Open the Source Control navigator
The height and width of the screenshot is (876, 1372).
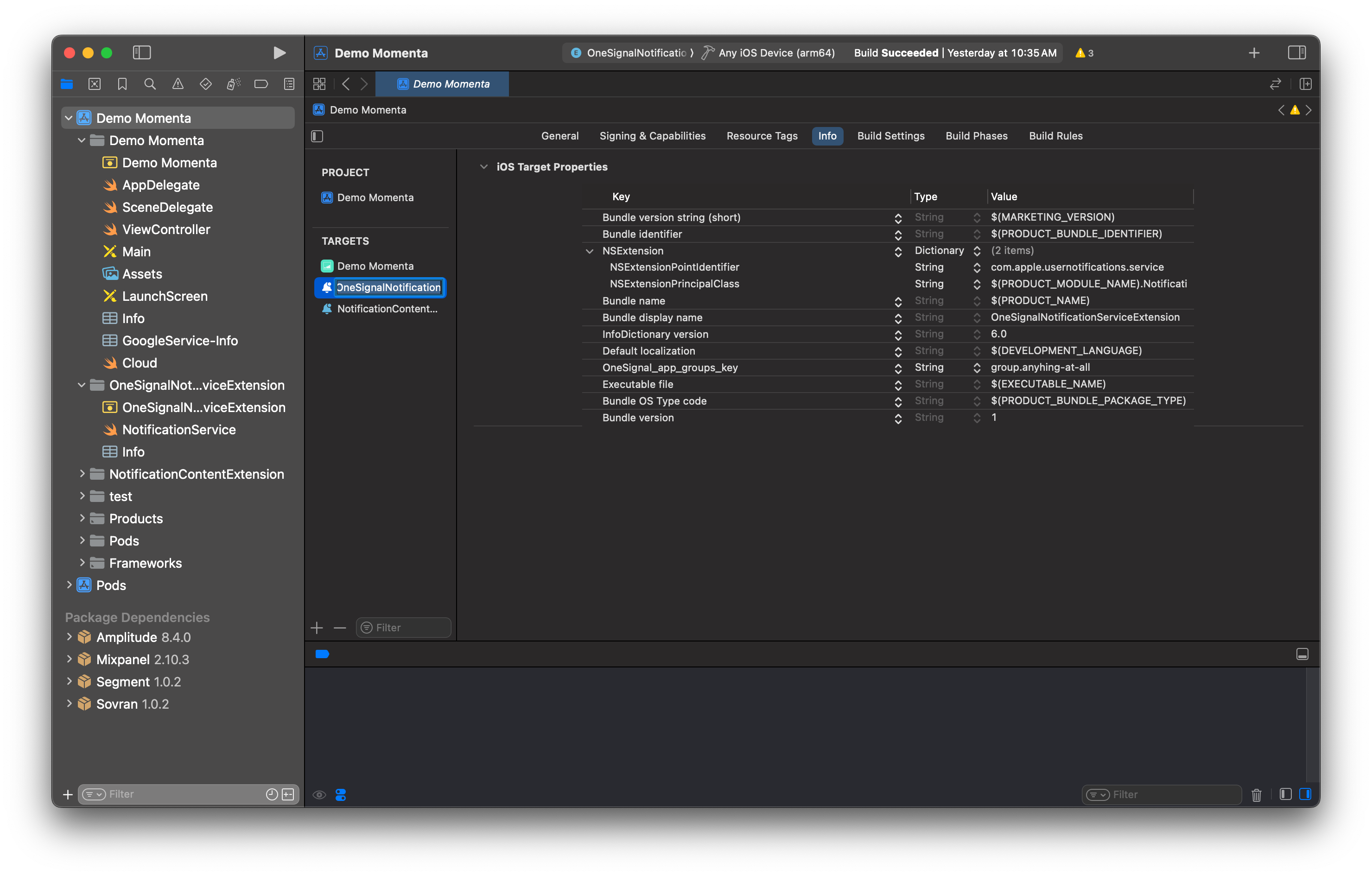(95, 84)
